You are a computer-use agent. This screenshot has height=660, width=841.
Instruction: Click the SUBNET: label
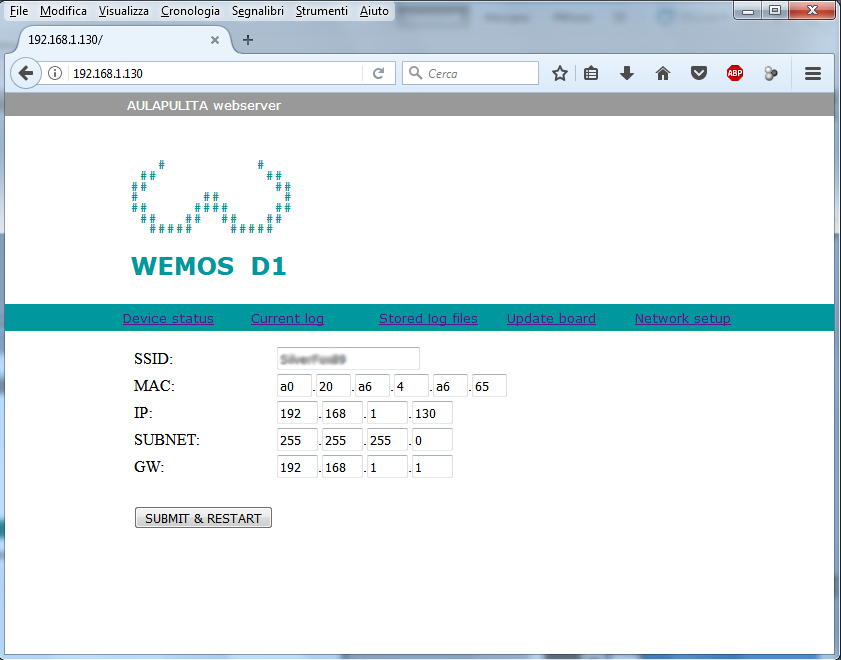click(x=167, y=440)
